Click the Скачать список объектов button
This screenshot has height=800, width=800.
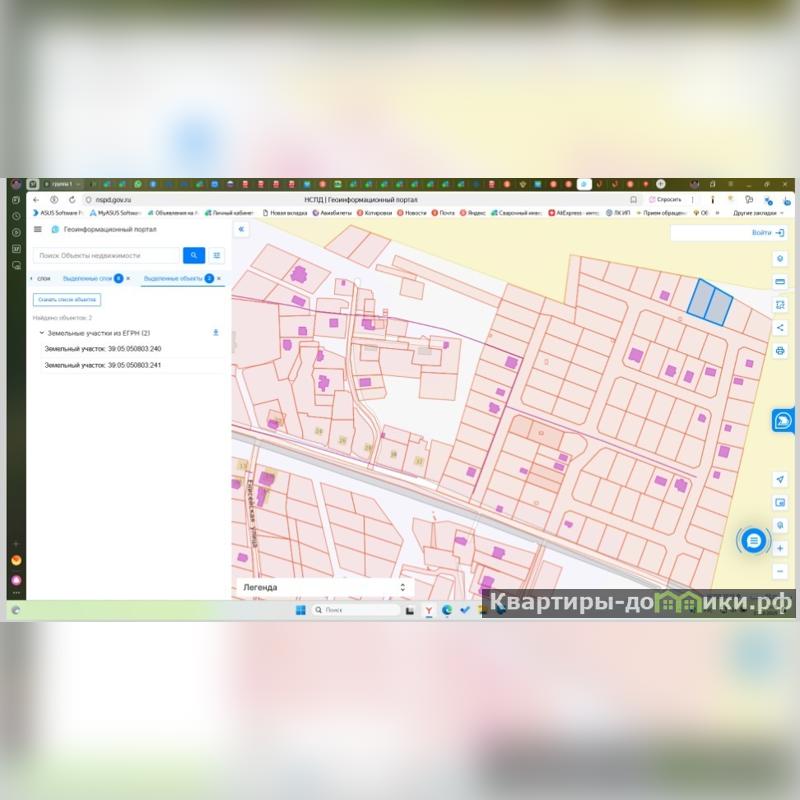[x=67, y=299]
